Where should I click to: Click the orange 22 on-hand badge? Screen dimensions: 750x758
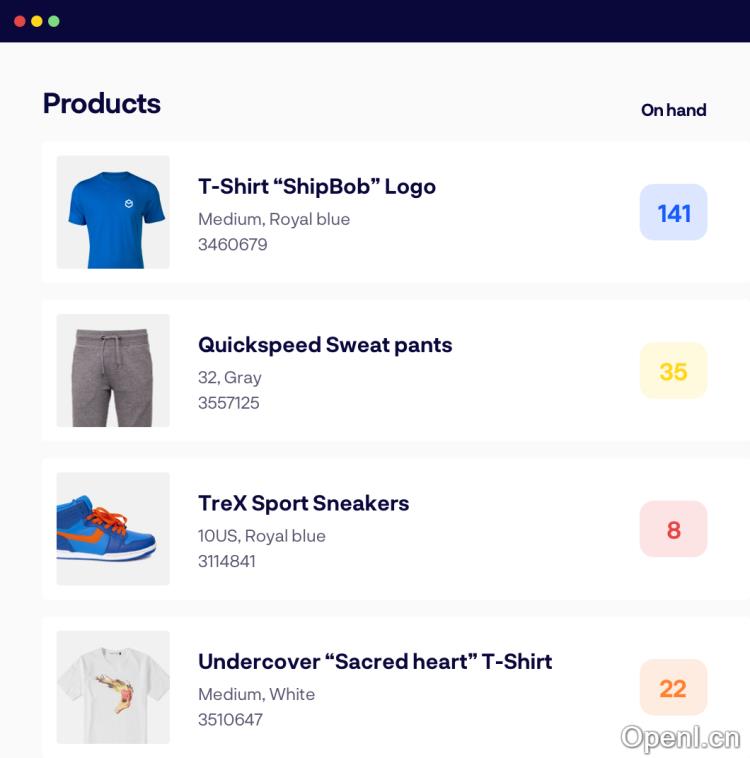(x=673, y=687)
